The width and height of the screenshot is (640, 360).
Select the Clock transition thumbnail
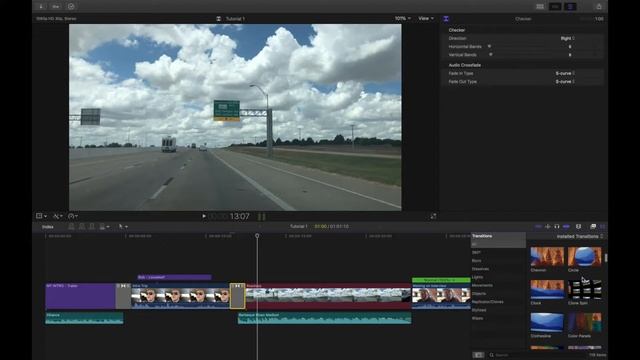pos(547,289)
